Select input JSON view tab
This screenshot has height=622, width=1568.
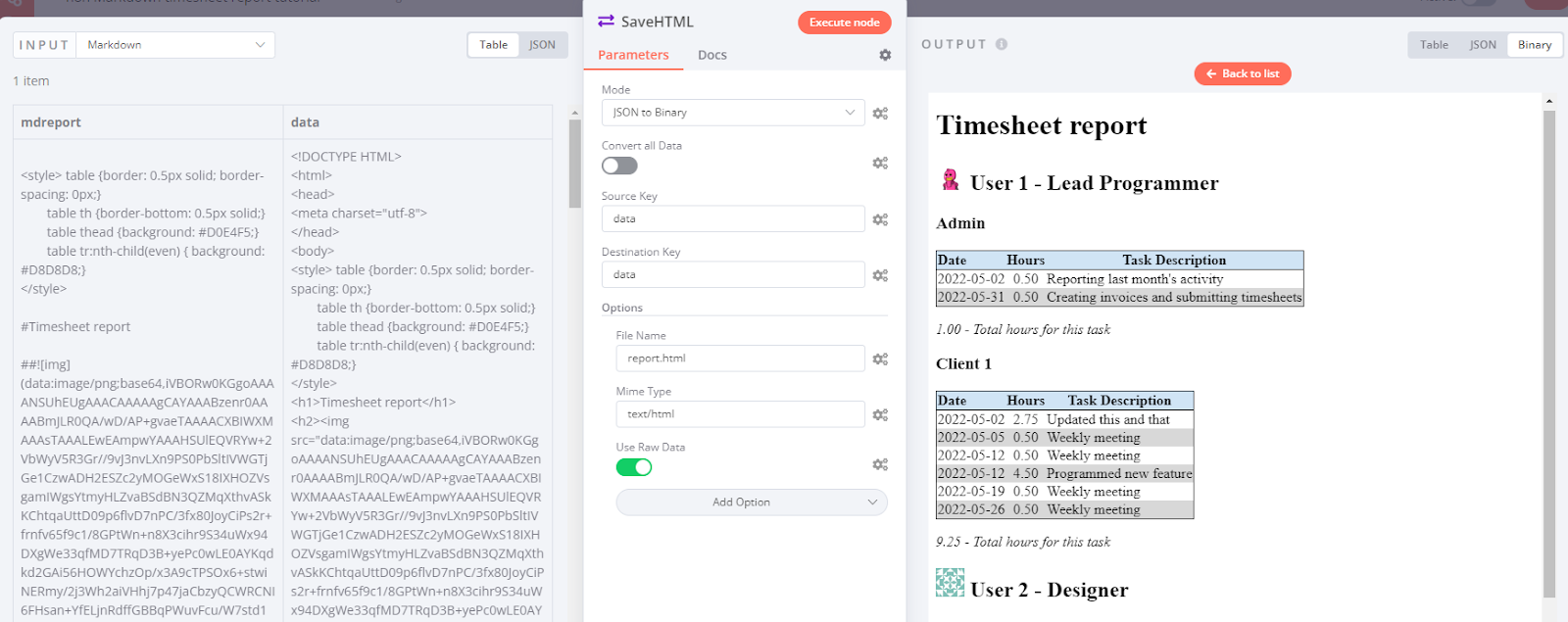point(542,45)
